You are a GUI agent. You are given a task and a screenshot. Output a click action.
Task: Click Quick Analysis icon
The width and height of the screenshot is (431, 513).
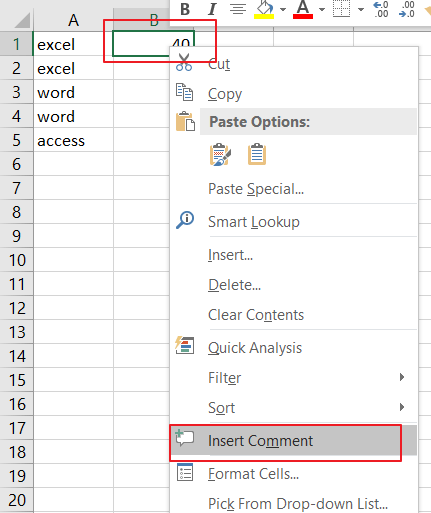[185, 345]
